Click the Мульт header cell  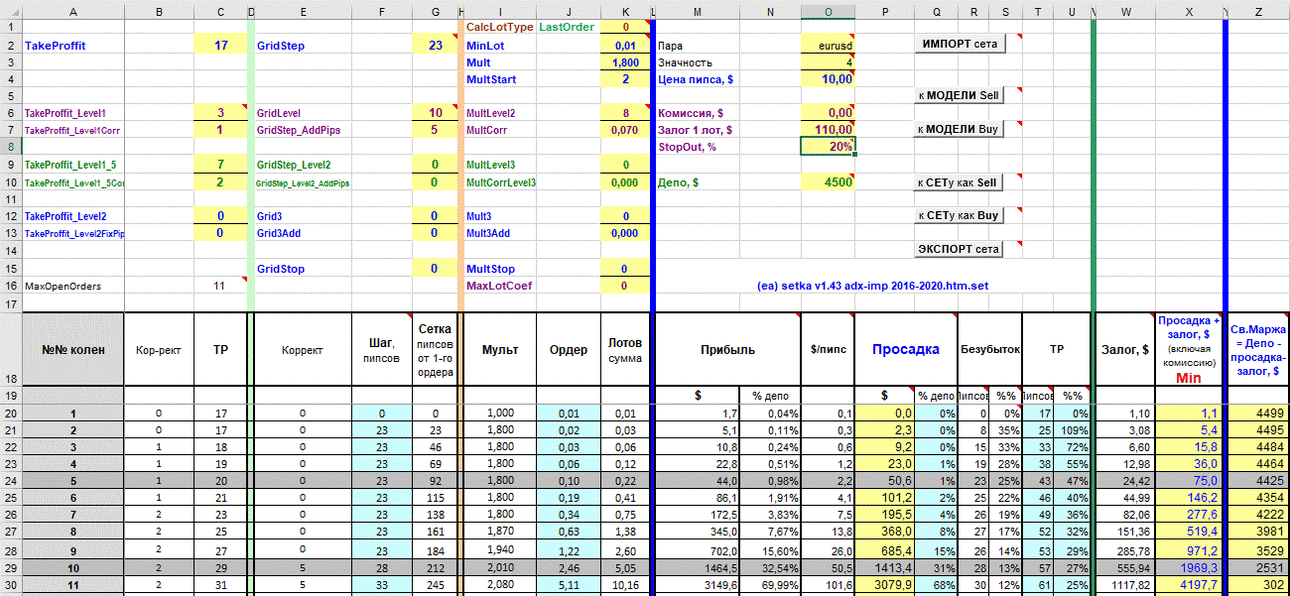(x=500, y=350)
